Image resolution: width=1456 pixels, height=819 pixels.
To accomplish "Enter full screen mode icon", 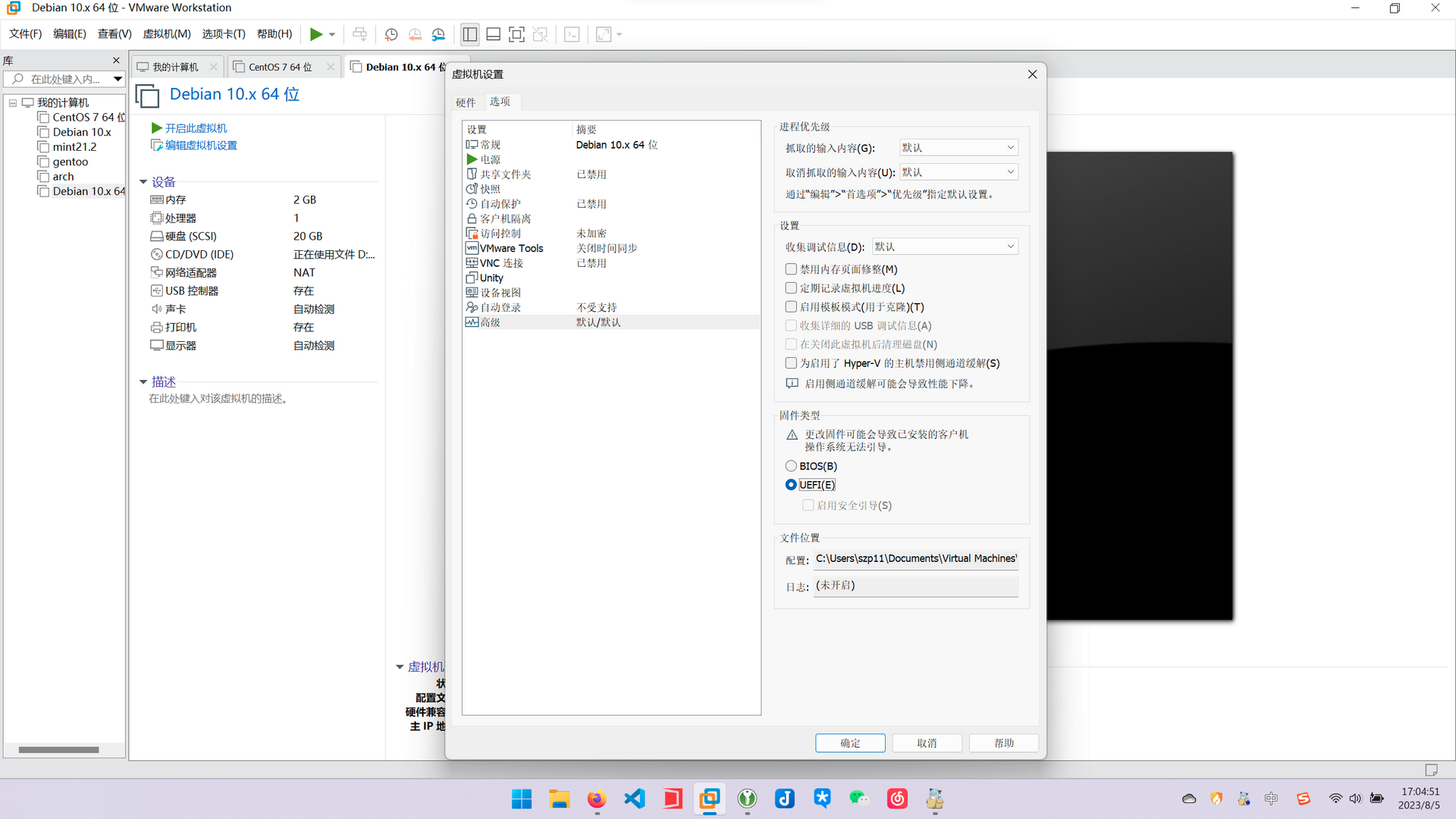I will point(516,34).
